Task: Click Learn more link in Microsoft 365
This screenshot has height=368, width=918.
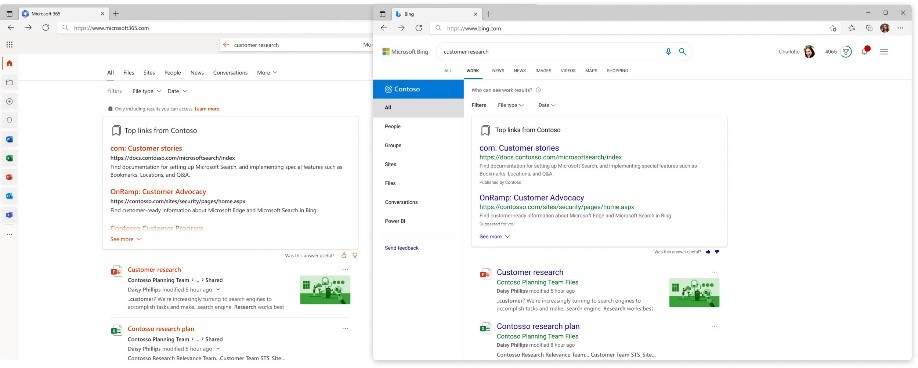Action: (x=207, y=109)
